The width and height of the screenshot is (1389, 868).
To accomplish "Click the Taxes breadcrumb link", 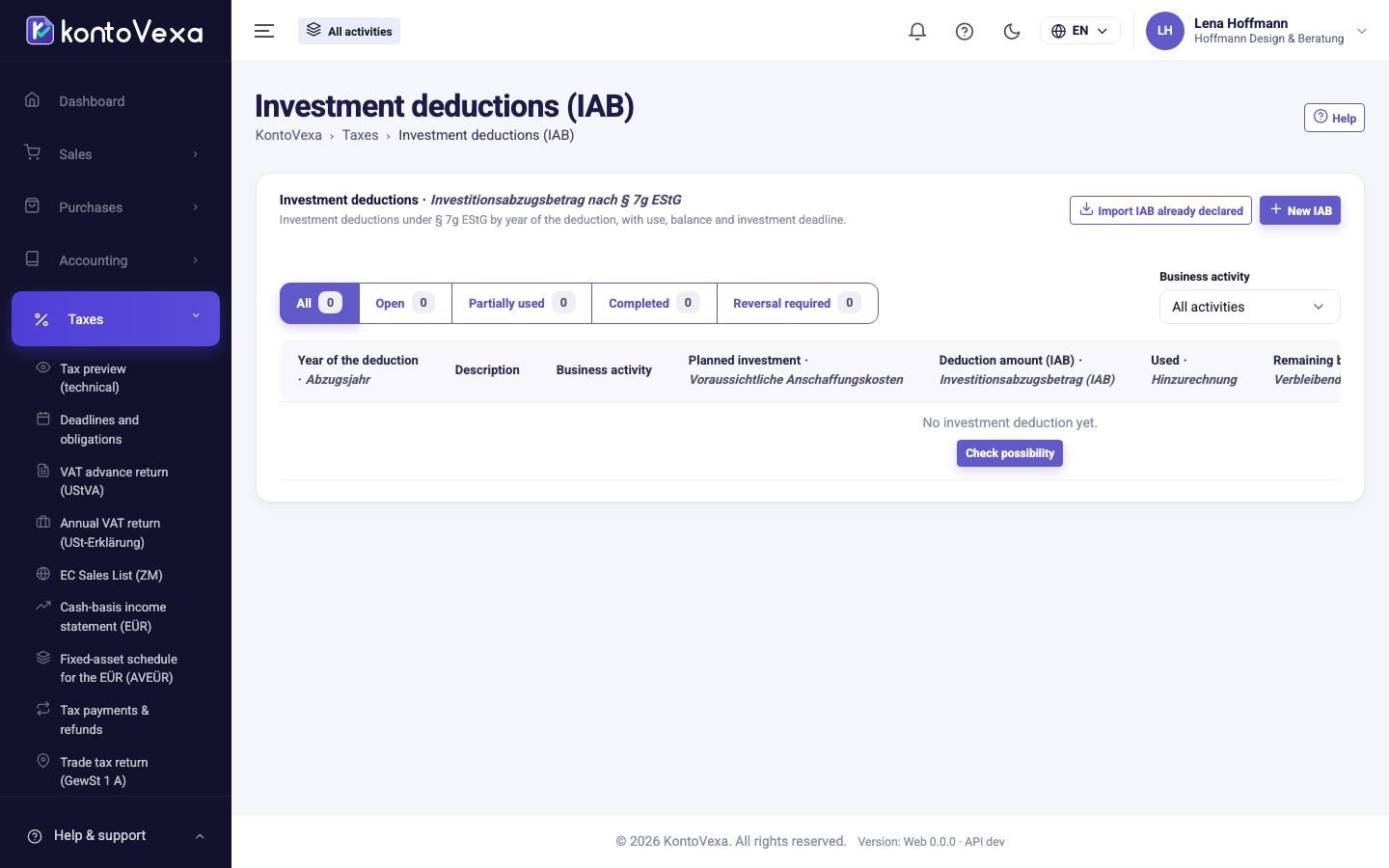I will pos(360,135).
